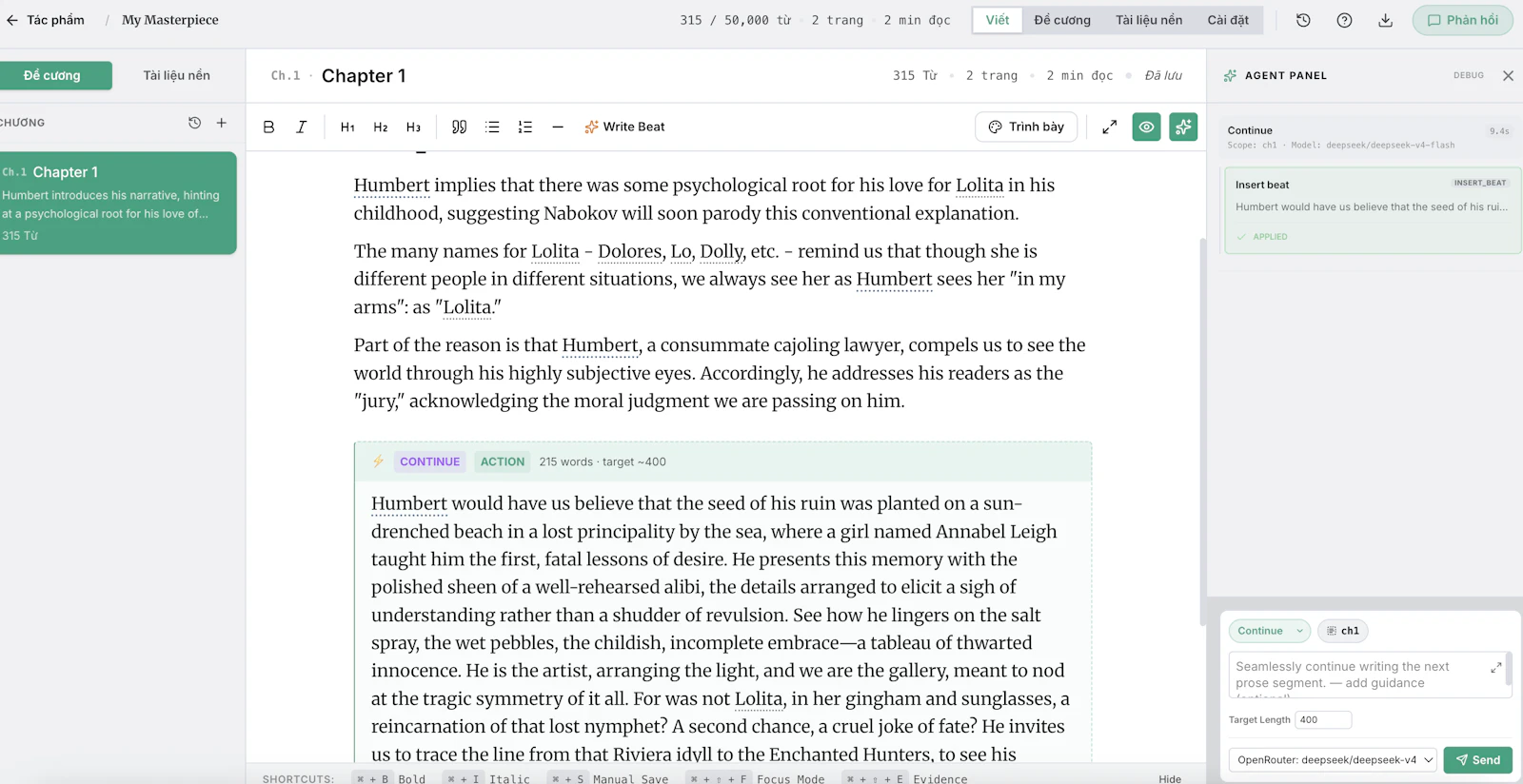Image resolution: width=1523 pixels, height=784 pixels.
Task: Open the Cài đặt tab
Action: click(1228, 20)
